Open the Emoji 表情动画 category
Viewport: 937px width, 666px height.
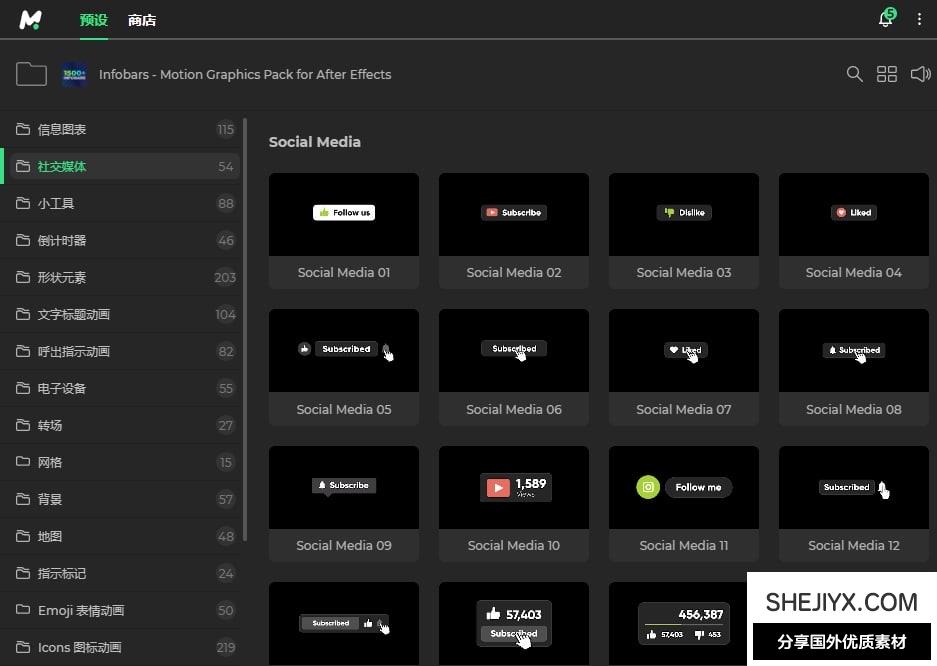(x=81, y=610)
